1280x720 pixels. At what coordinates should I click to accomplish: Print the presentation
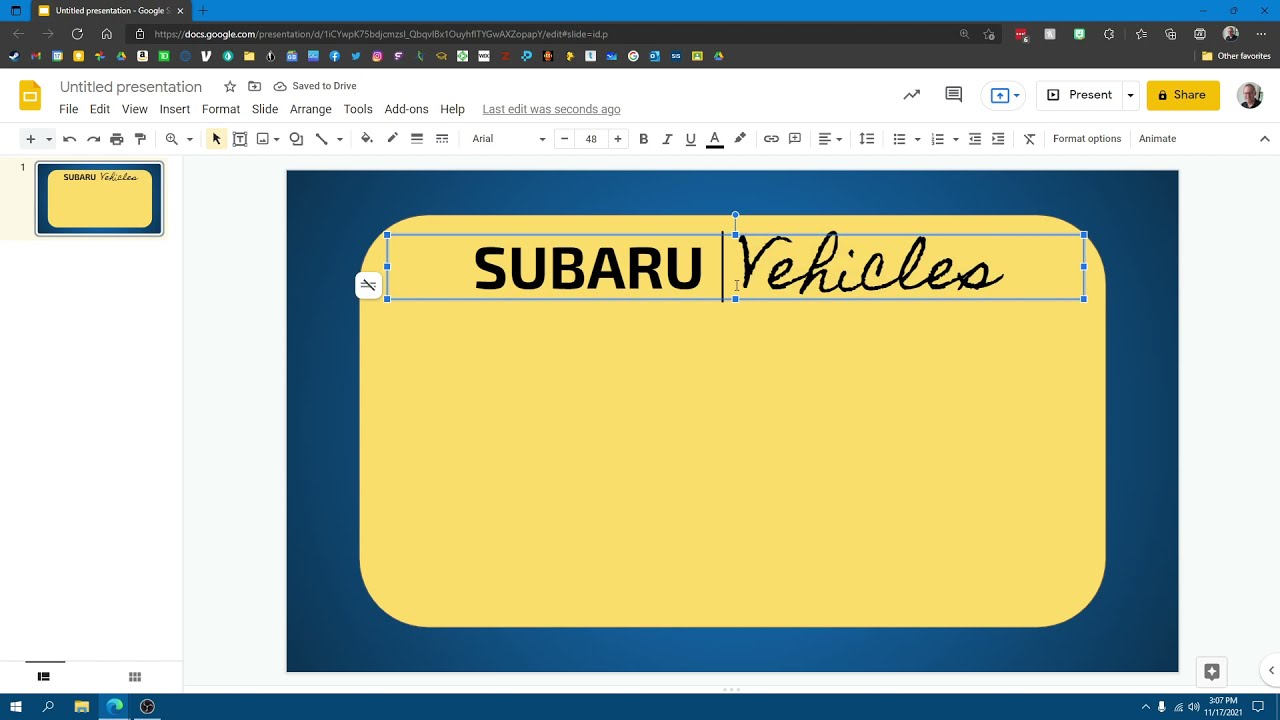pos(117,139)
